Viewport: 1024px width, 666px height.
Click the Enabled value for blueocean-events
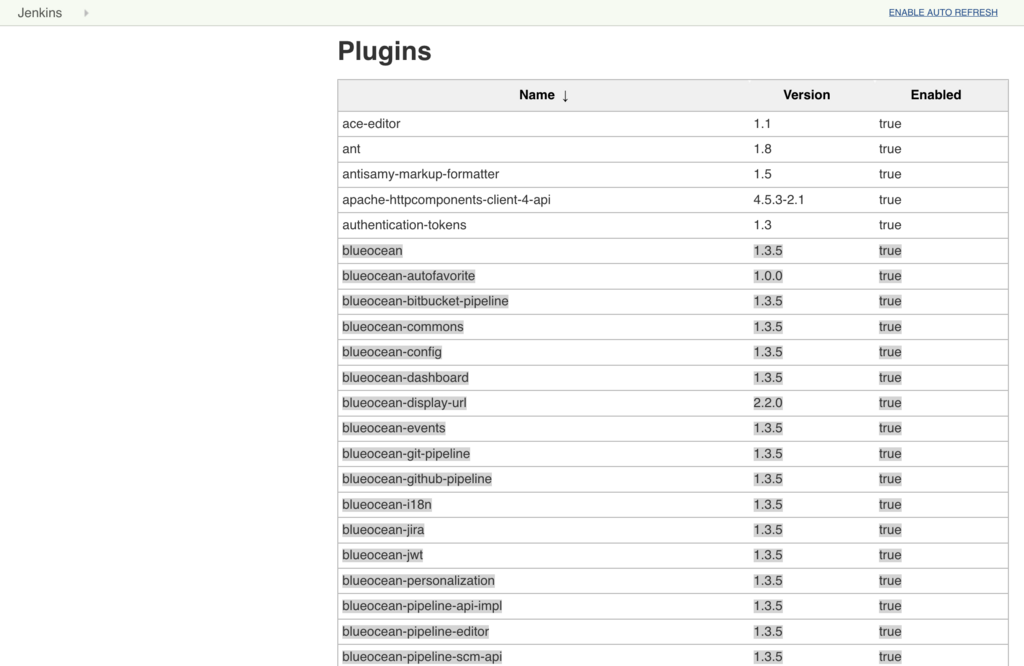889,428
